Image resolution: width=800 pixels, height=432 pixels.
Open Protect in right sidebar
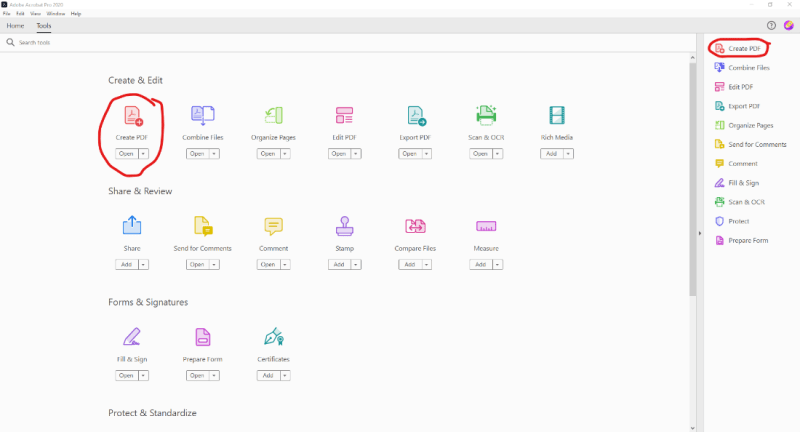[732, 221]
